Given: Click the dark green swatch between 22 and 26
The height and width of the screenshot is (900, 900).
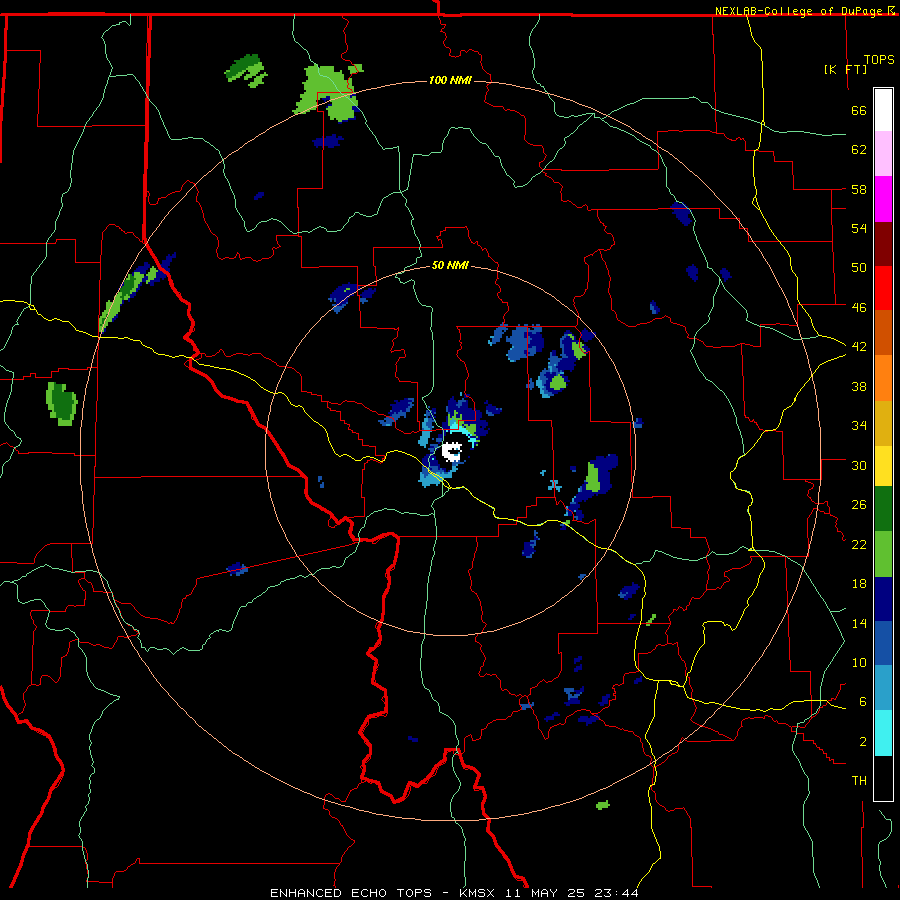Looking at the screenshot, I should (883, 509).
